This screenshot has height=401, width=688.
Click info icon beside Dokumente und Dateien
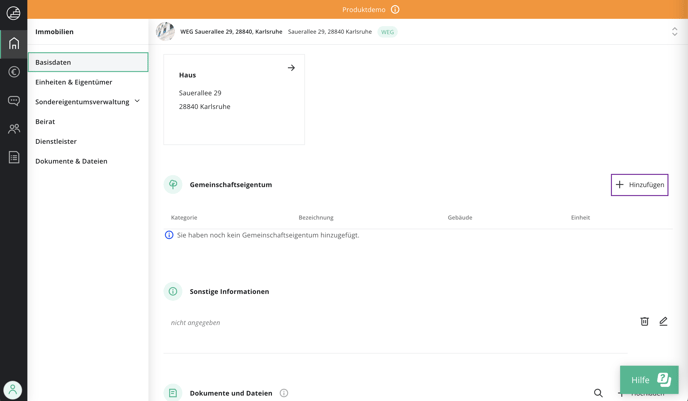click(284, 393)
